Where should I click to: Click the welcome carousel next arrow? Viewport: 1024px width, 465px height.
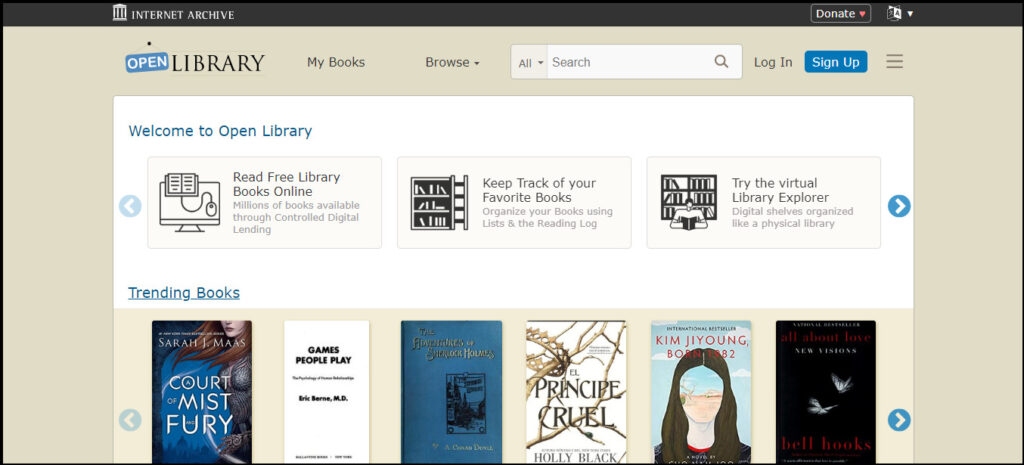[x=899, y=206]
